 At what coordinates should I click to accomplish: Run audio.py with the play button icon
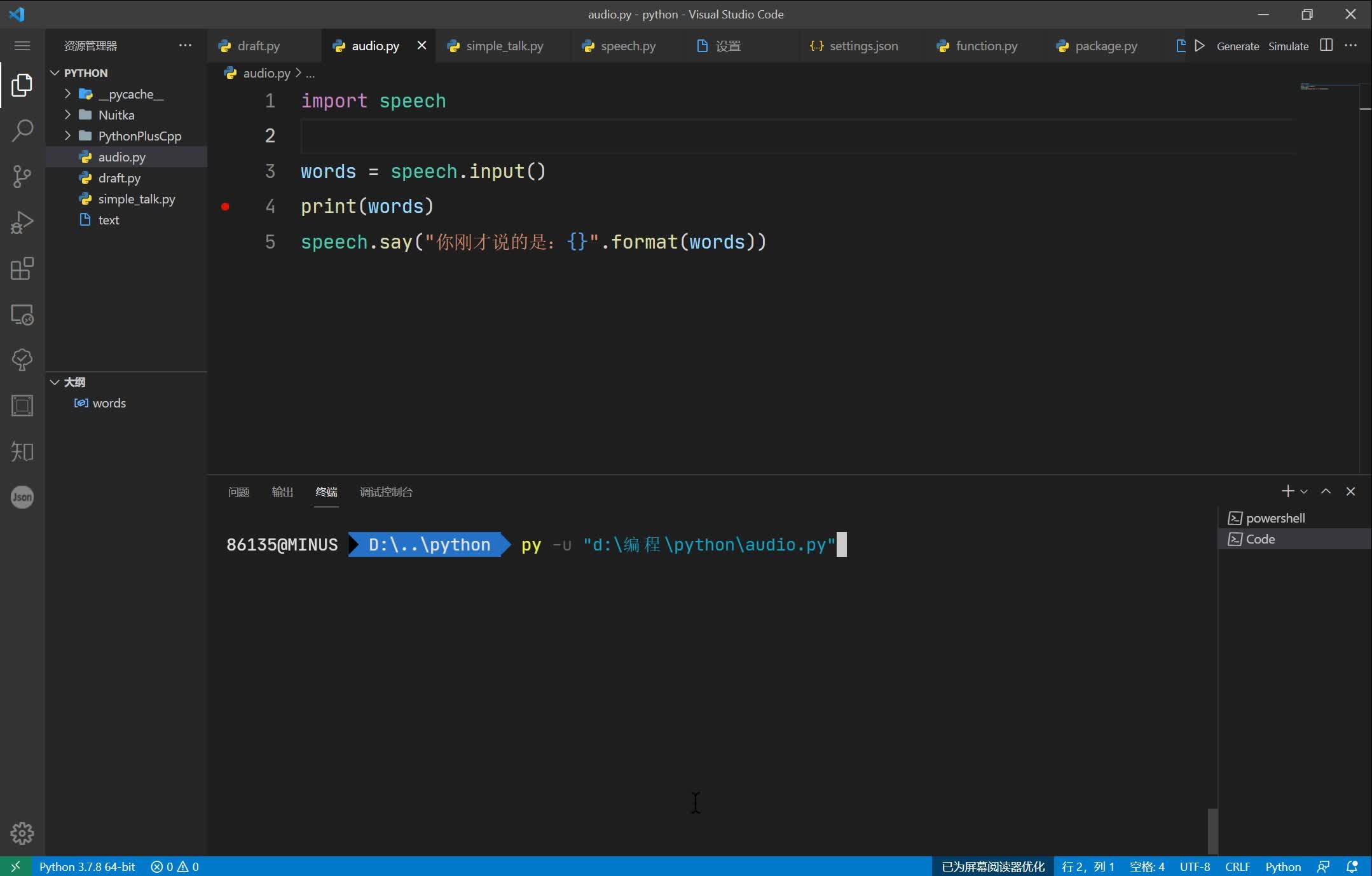(1200, 45)
